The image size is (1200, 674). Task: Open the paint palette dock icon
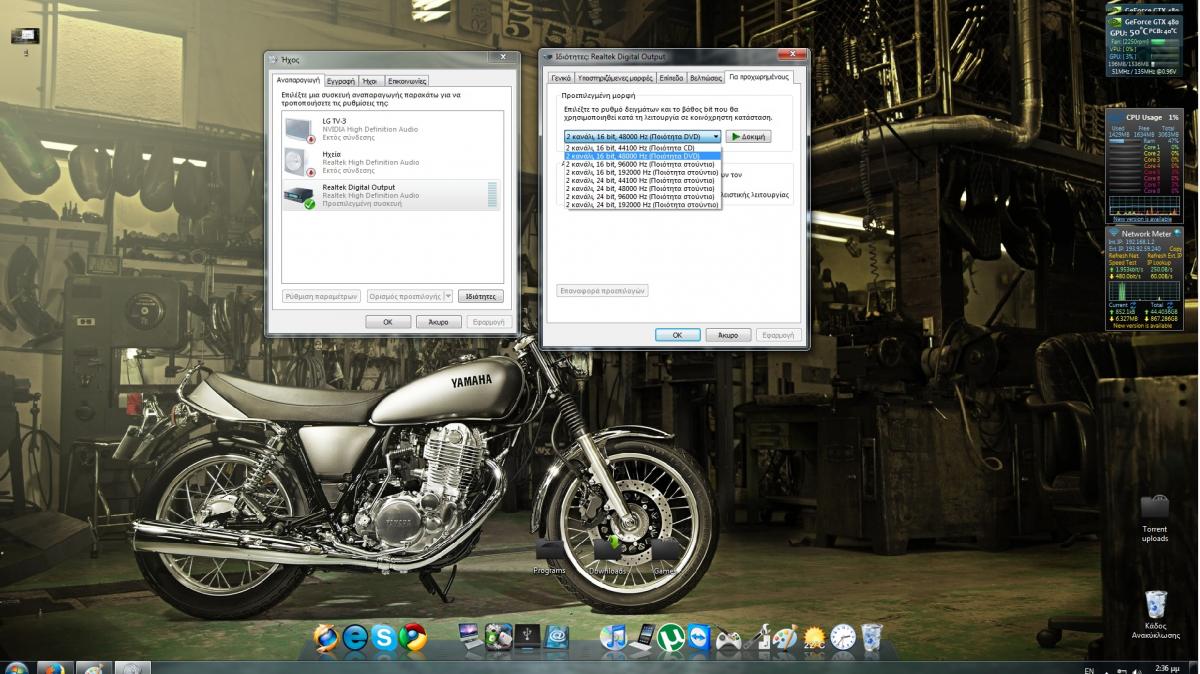(x=785, y=637)
